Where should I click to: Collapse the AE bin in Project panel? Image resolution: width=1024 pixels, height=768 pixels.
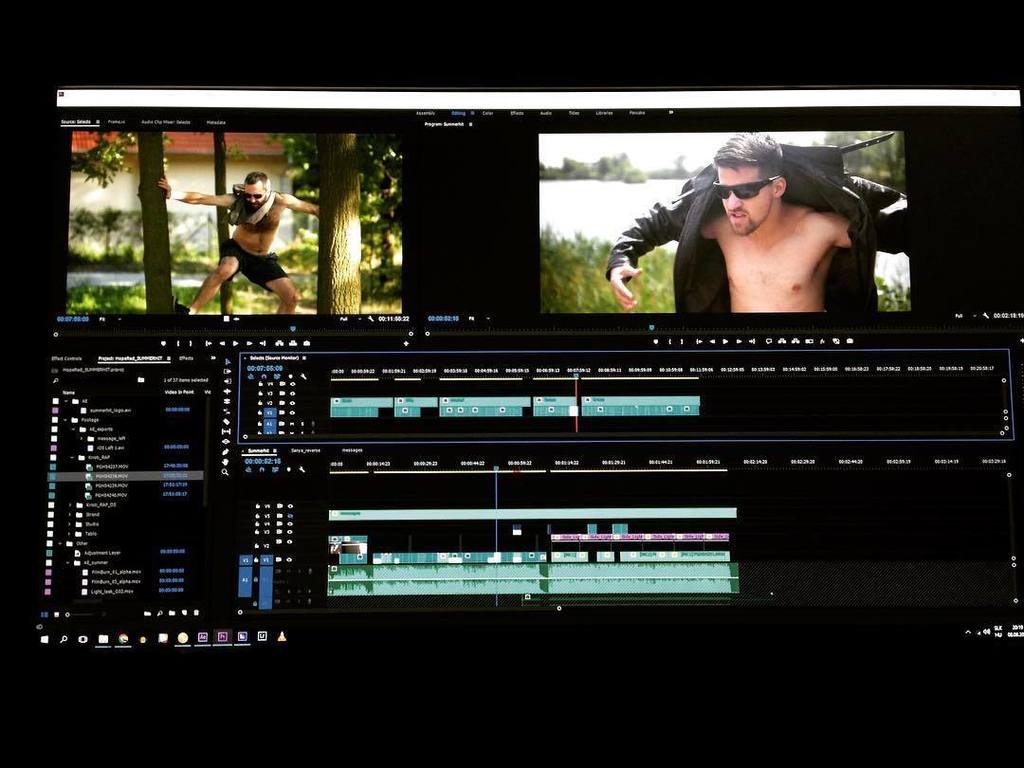click(66, 401)
